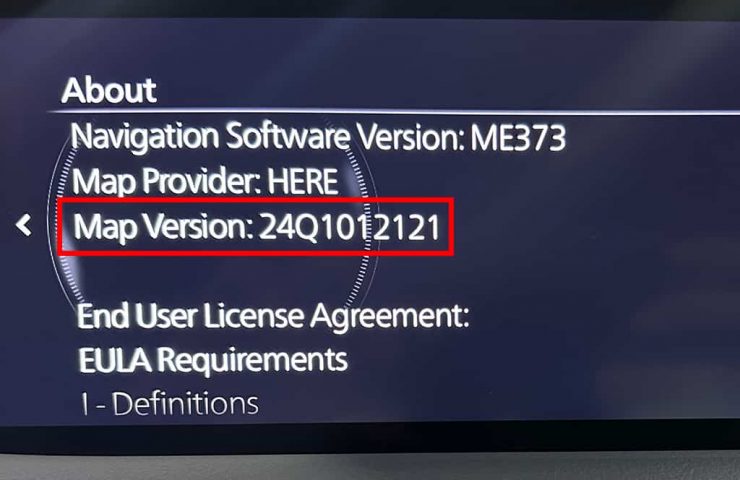This screenshot has width=740, height=480.
Task: Select the Map Provider entry
Action: point(205,182)
